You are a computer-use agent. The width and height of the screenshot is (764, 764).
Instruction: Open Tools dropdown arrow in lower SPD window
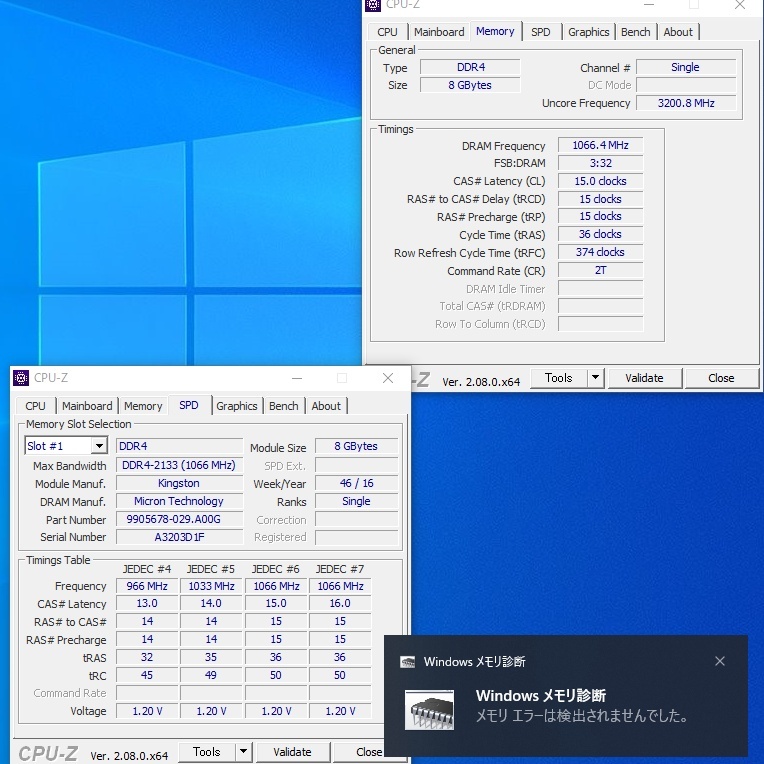pos(243,752)
